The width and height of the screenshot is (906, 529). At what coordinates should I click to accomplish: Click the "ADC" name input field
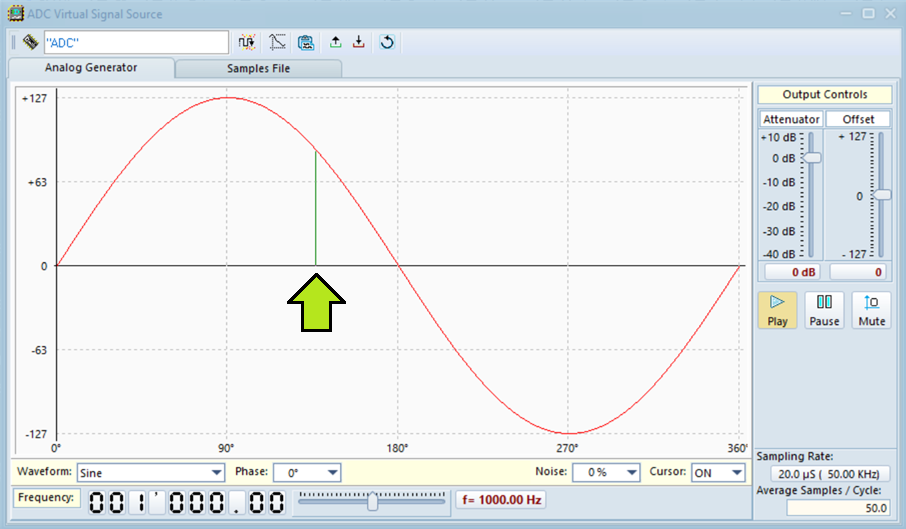click(136, 42)
